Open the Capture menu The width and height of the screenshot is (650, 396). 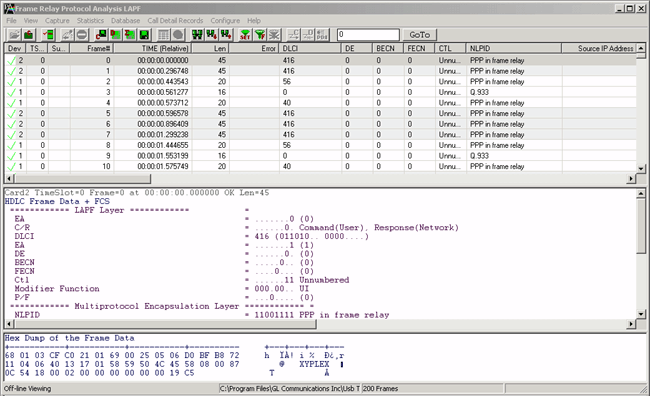click(x=57, y=20)
